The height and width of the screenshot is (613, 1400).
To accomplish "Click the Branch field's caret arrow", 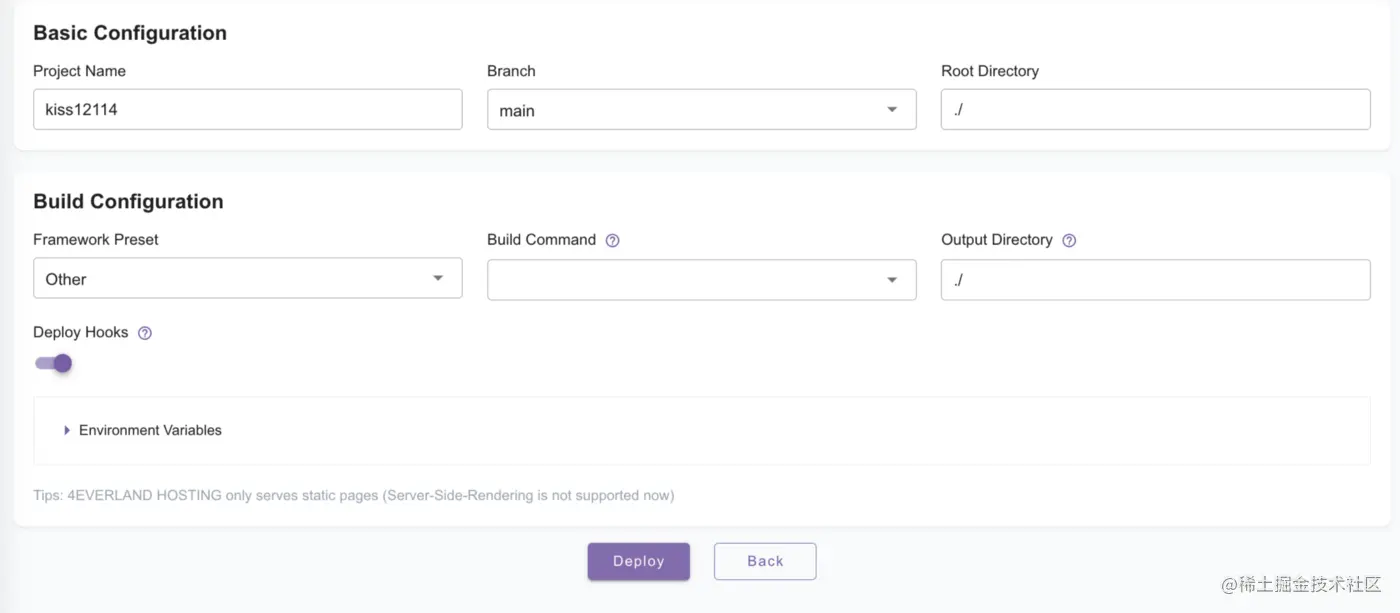I will pyautogui.click(x=892, y=110).
